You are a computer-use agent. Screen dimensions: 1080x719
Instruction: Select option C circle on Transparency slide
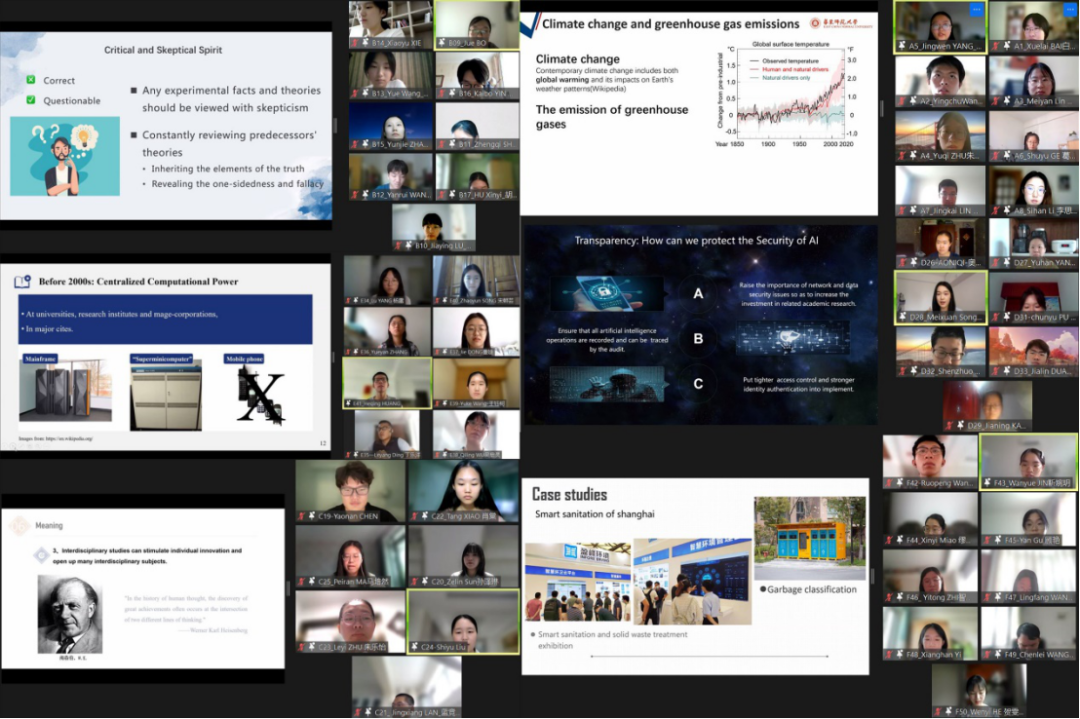pos(698,383)
